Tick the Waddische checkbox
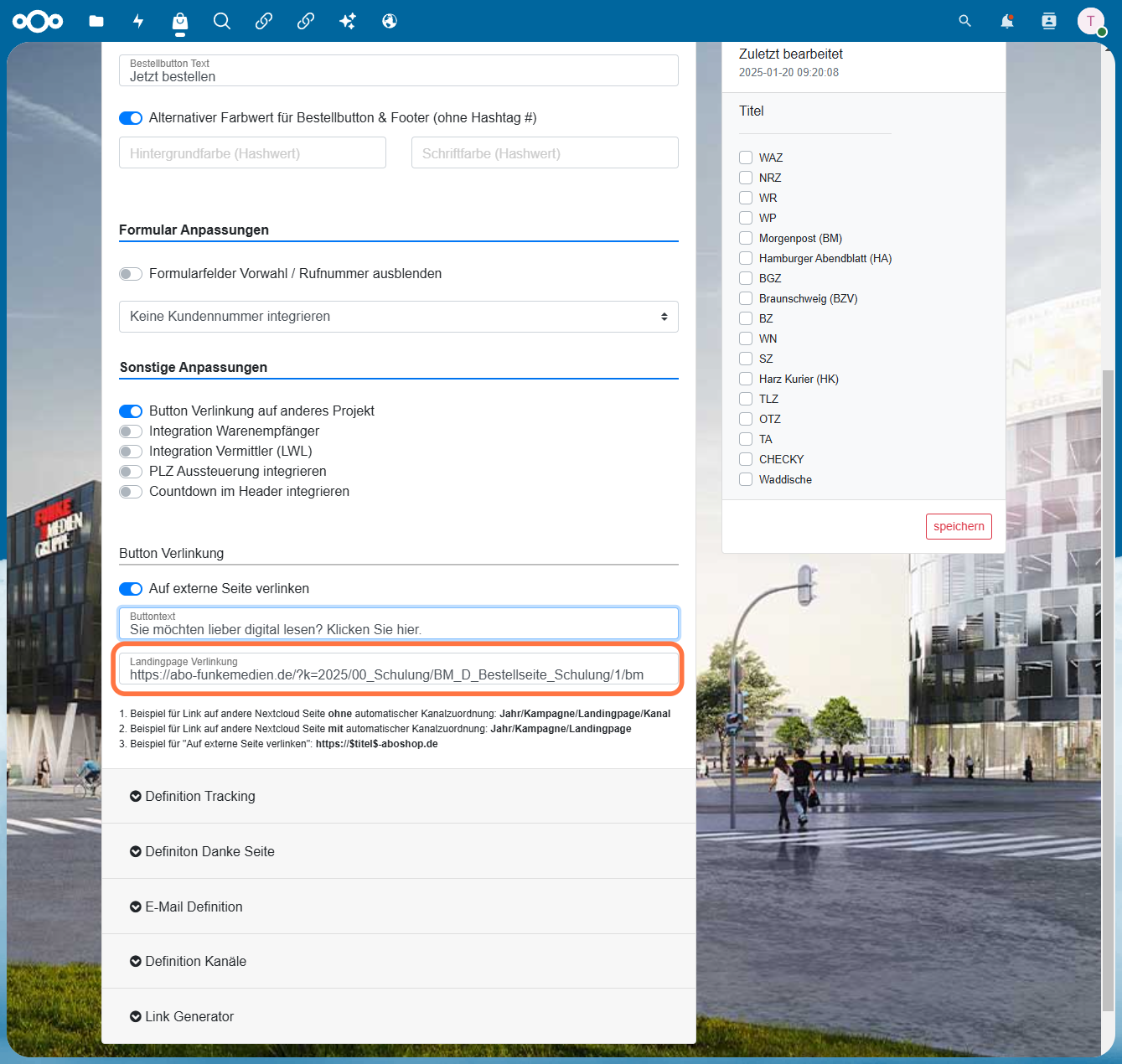The width and height of the screenshot is (1122, 1064). [746, 479]
